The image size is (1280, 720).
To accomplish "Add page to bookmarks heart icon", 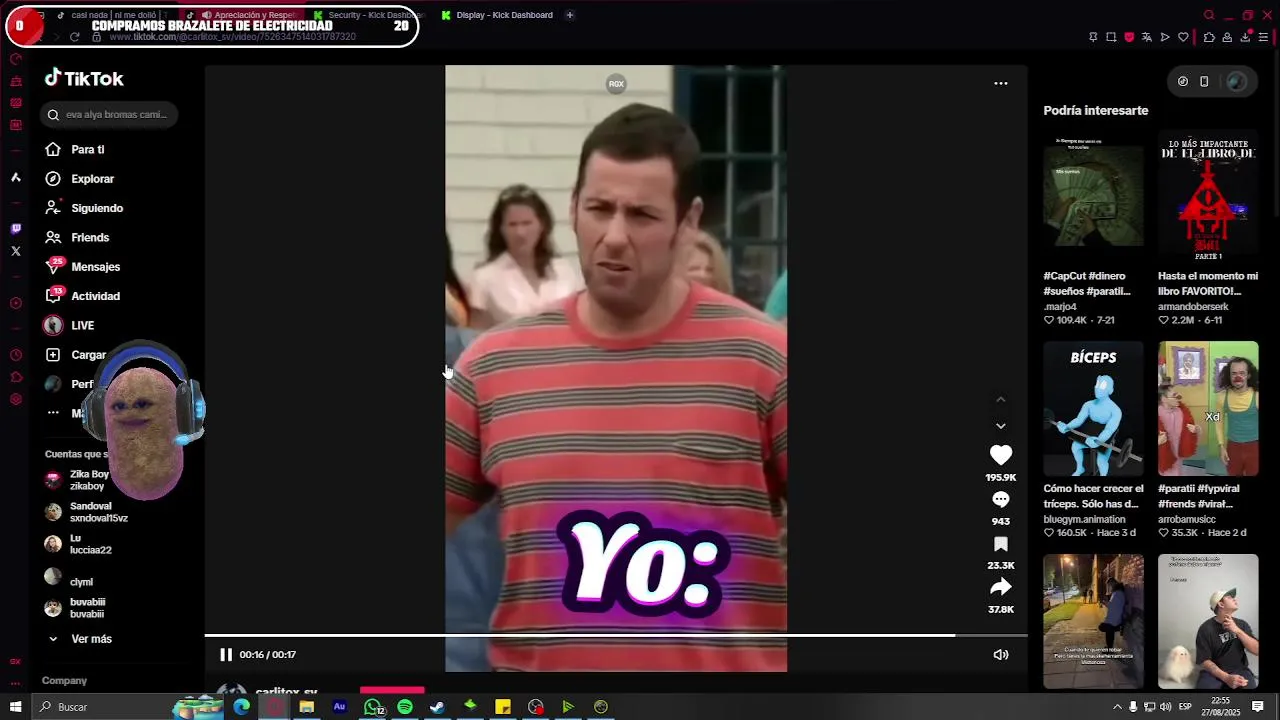I will point(1183,37).
